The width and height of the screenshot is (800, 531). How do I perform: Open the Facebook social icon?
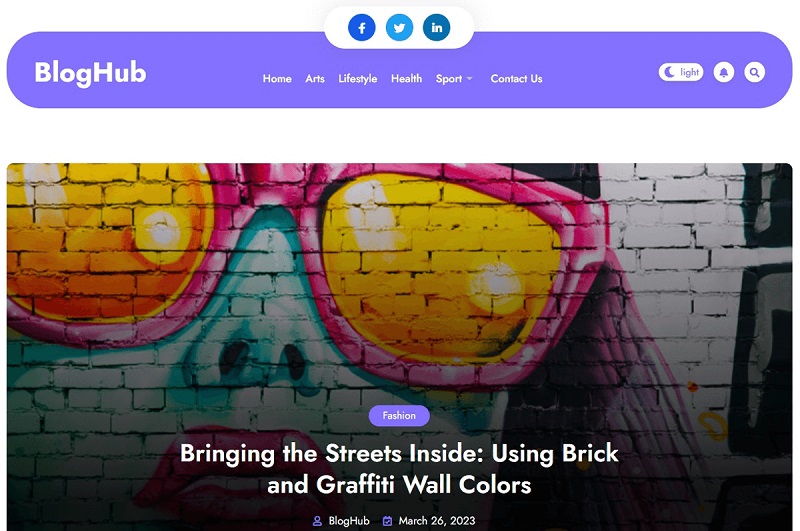[361, 28]
